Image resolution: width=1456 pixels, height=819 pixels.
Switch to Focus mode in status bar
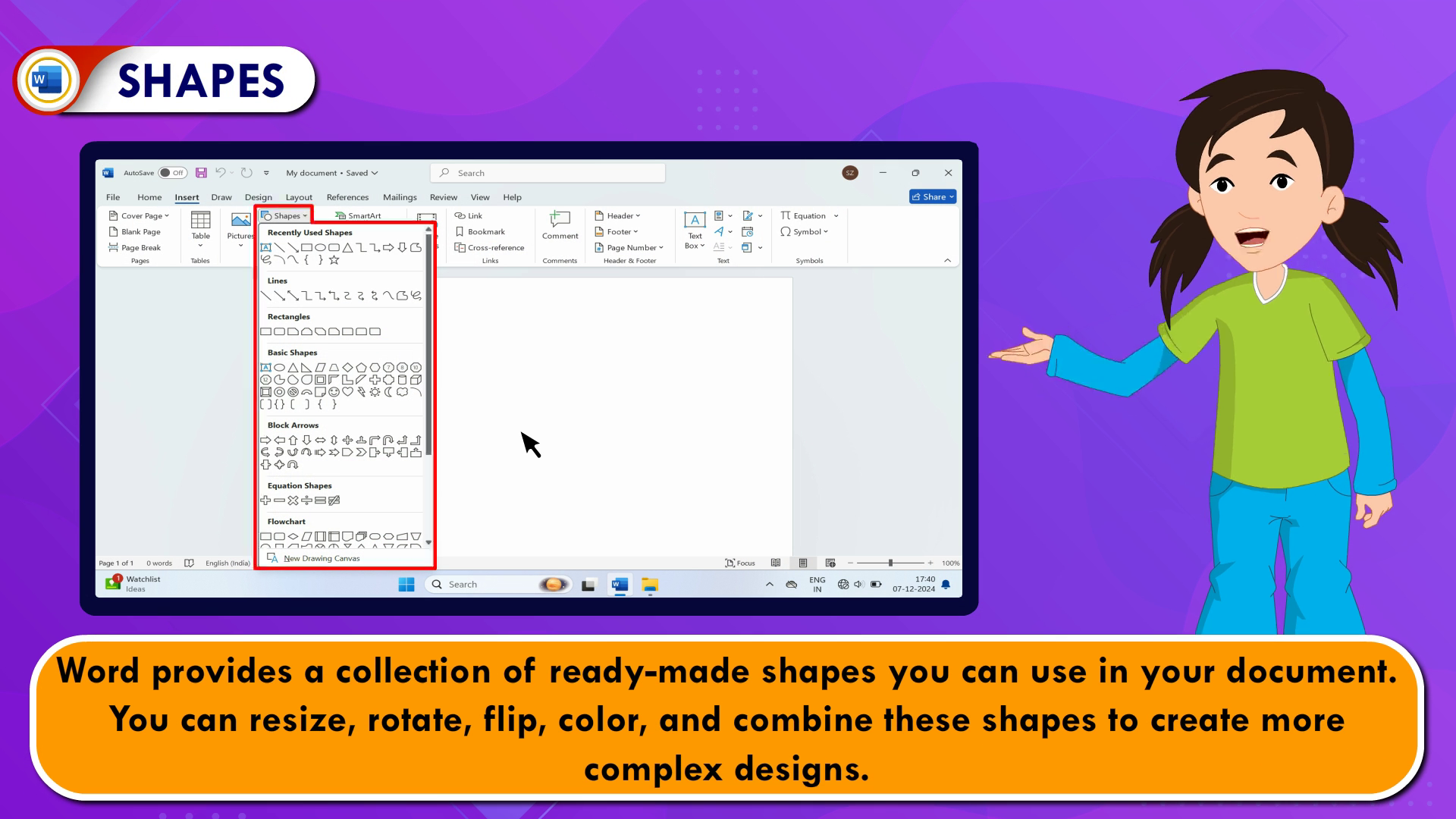740,563
